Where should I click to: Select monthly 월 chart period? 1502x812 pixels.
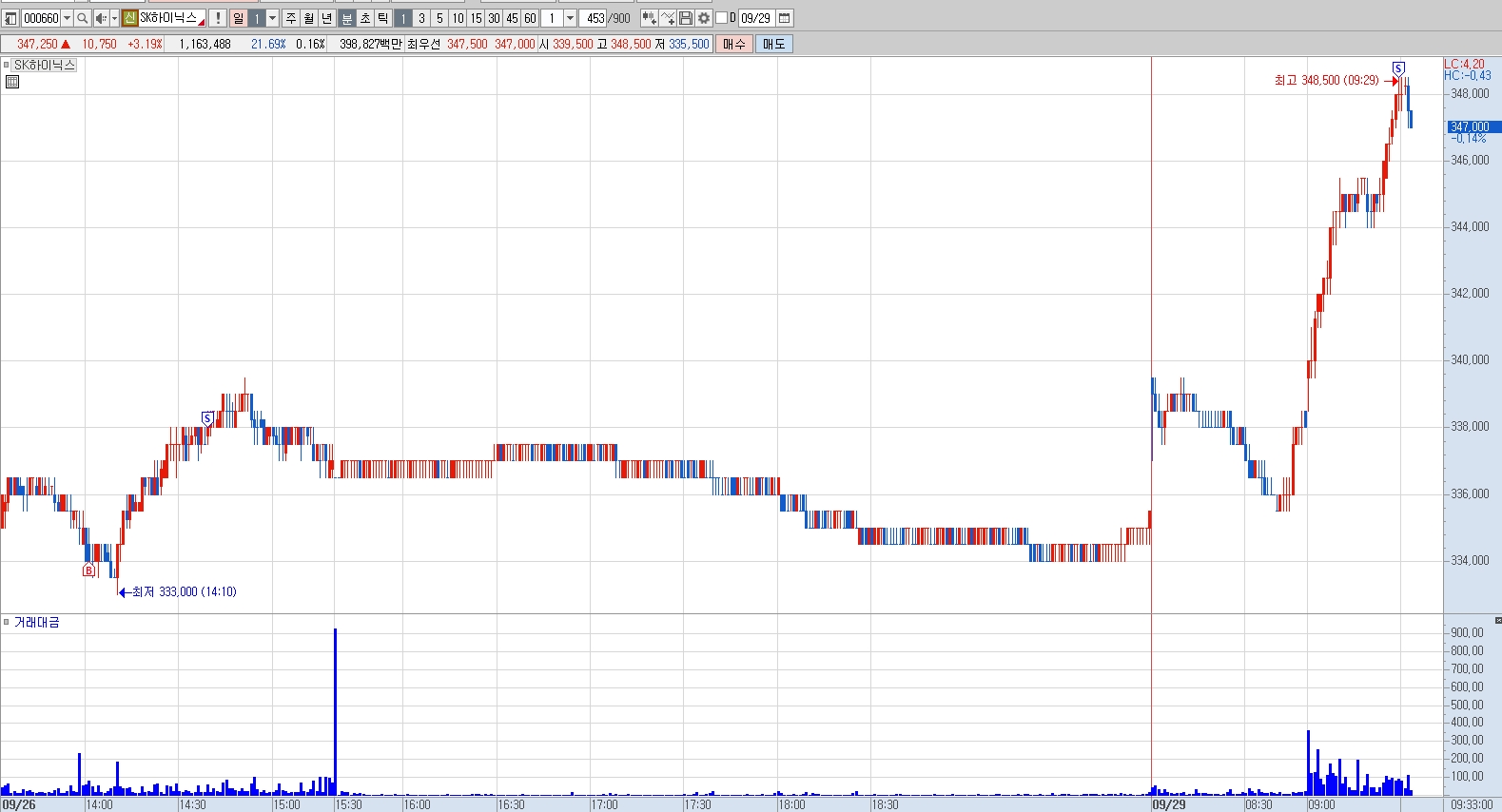[x=309, y=18]
